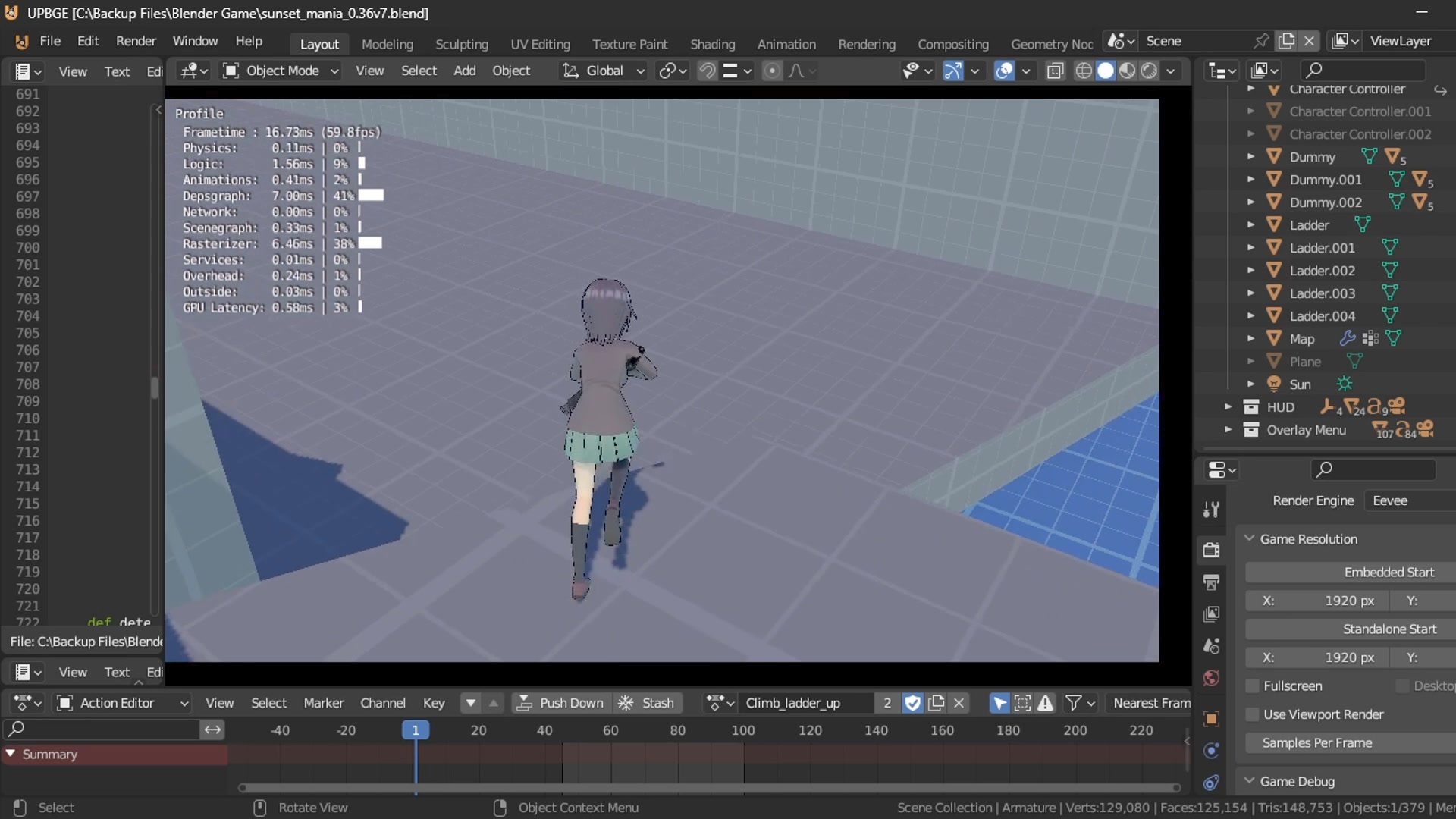Open the Global transform orientation dropdown
This screenshot has width=1456, height=819.
604,71
